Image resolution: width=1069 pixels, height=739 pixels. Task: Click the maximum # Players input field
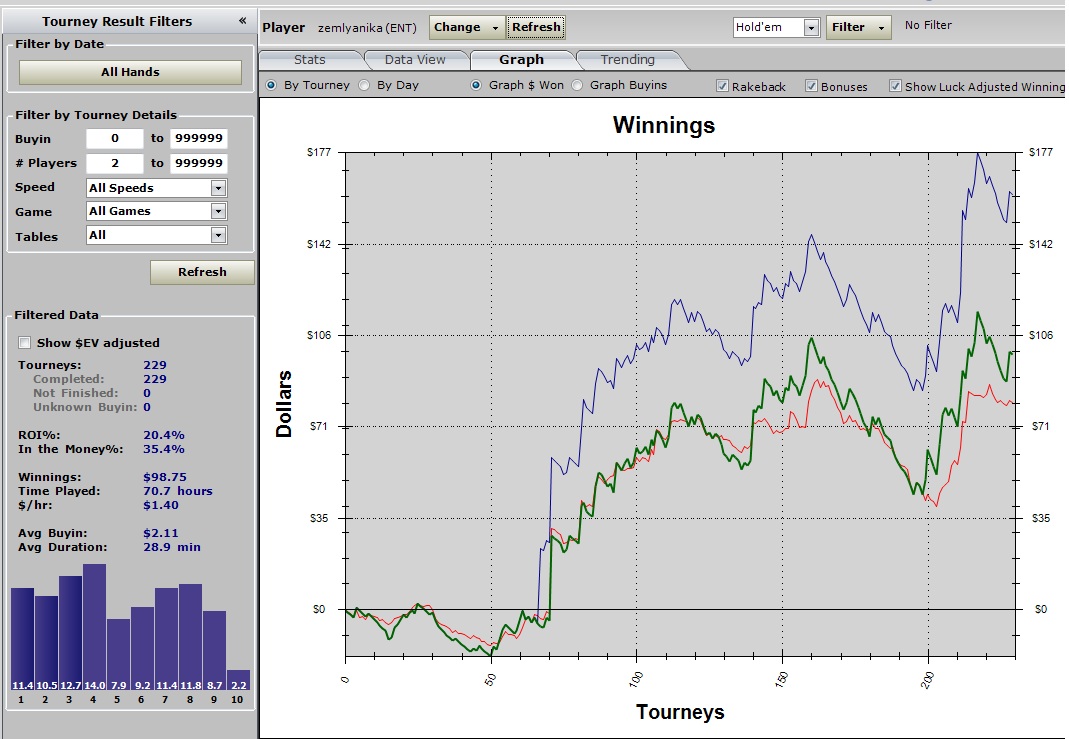point(198,164)
